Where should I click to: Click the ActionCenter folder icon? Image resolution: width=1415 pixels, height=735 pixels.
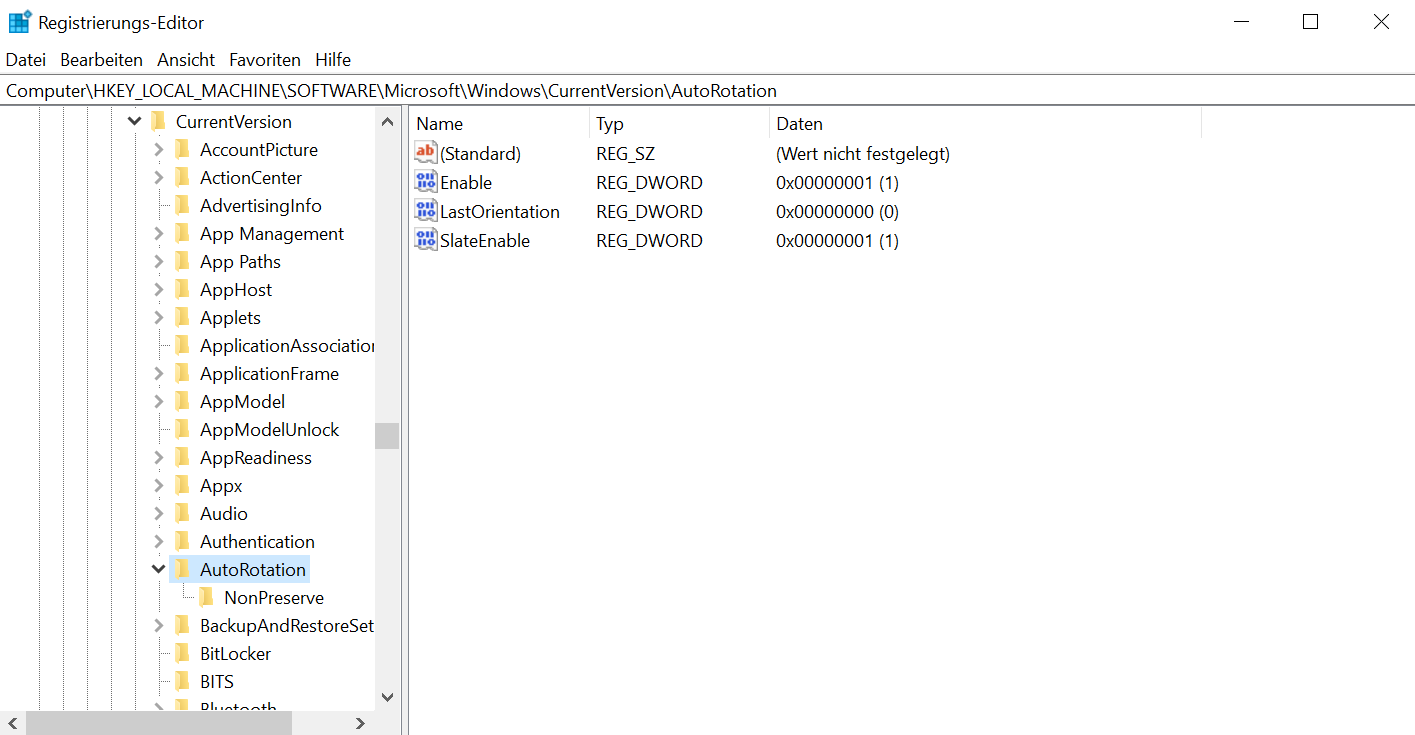point(182,177)
